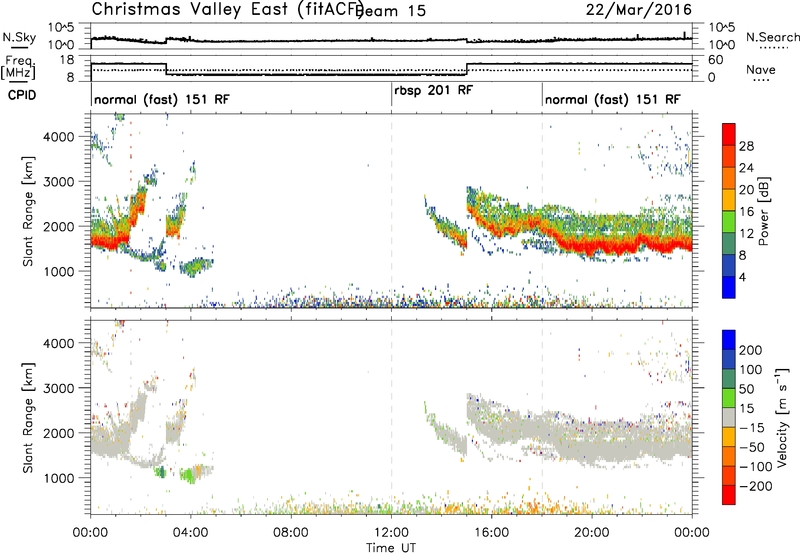Viewport: 800px width, 554px height.
Task: Click the gray band of the velocity color bar
Action: tap(729, 417)
